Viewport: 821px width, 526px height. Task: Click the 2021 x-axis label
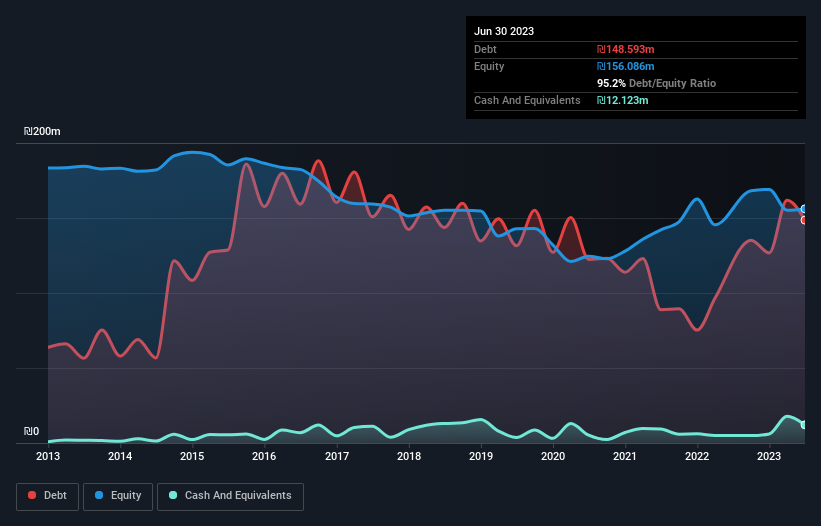coord(625,456)
